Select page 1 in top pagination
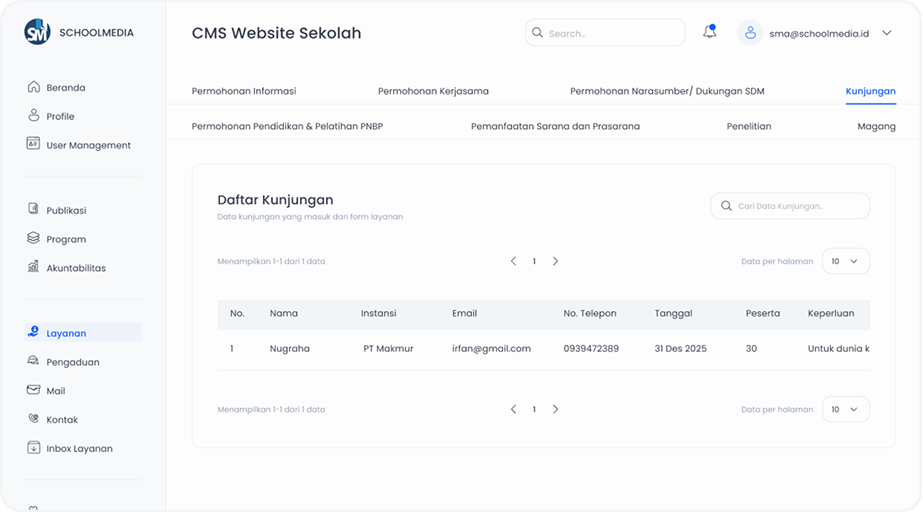 point(534,261)
